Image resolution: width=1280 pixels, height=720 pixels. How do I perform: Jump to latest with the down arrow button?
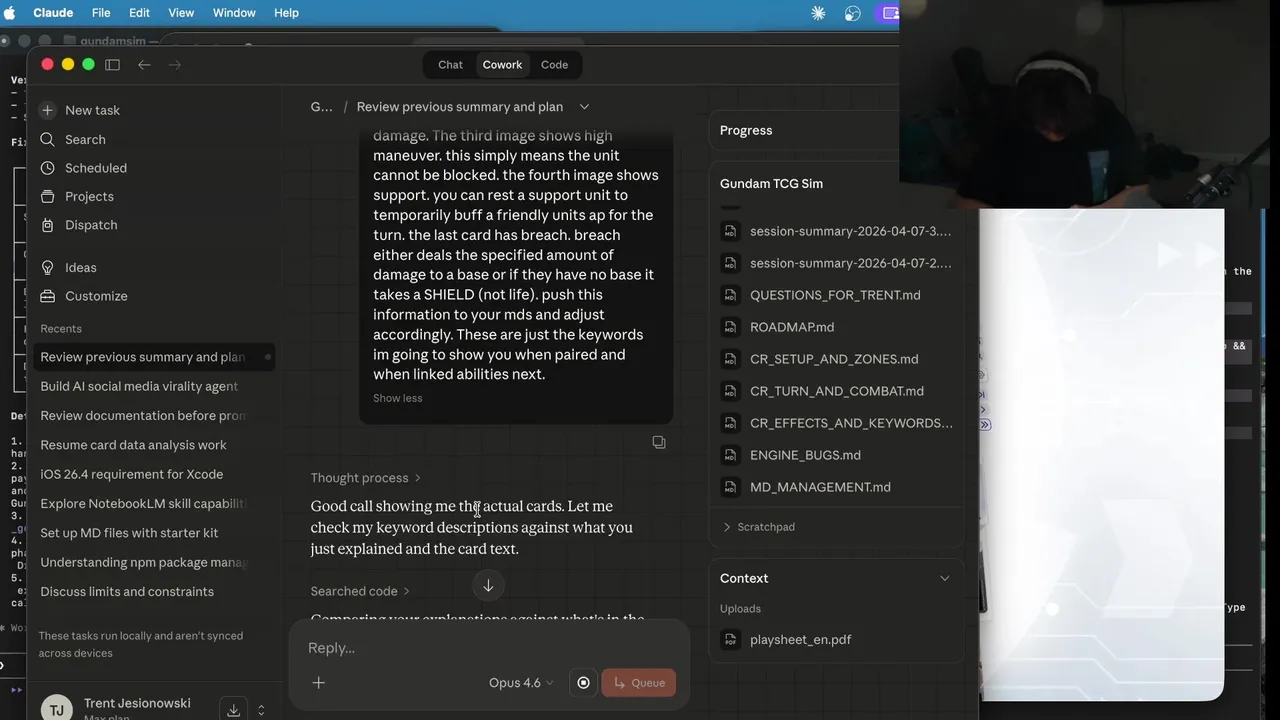pyautogui.click(x=488, y=586)
